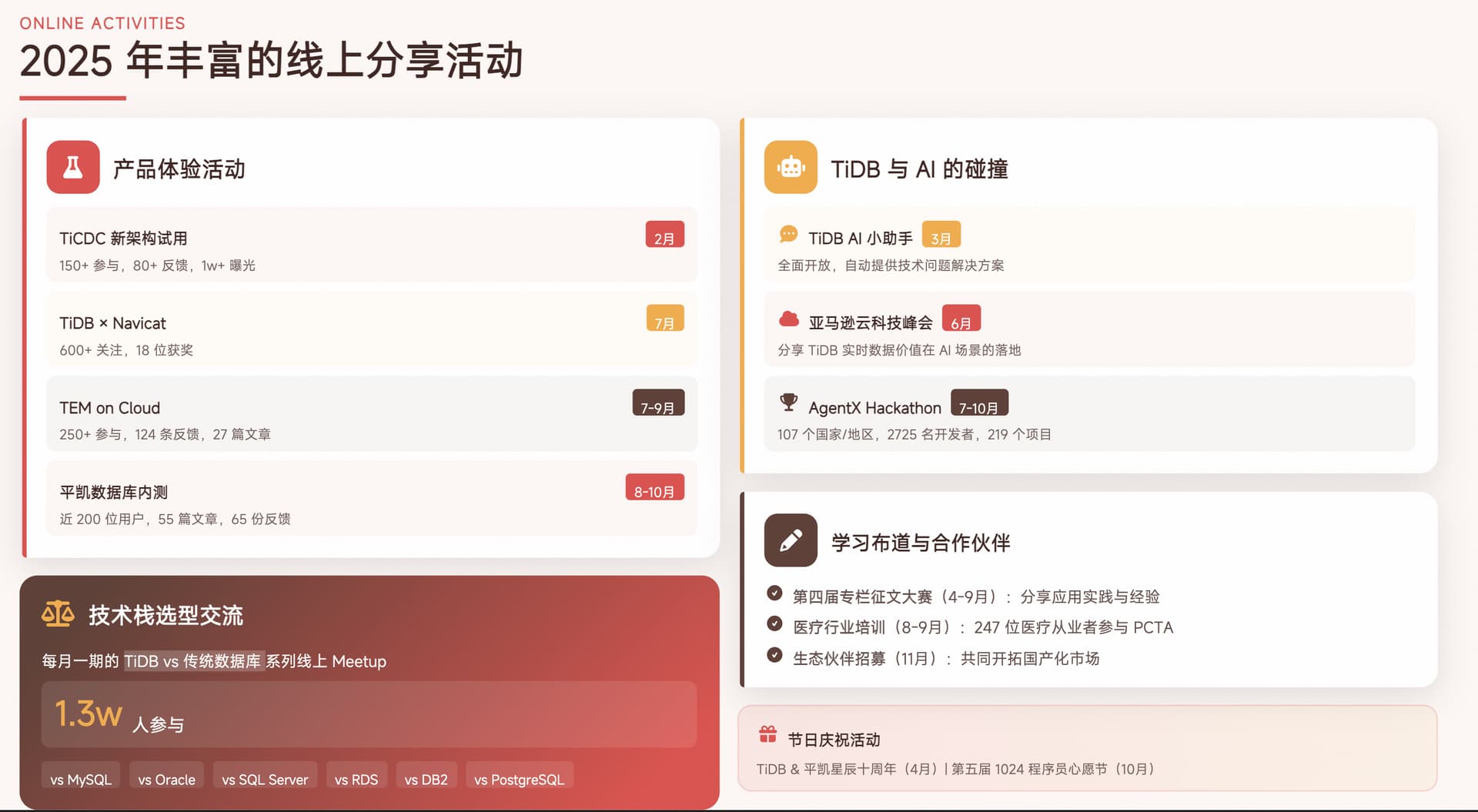Click the trophy icon beside AgentX Hackathon

(x=788, y=403)
